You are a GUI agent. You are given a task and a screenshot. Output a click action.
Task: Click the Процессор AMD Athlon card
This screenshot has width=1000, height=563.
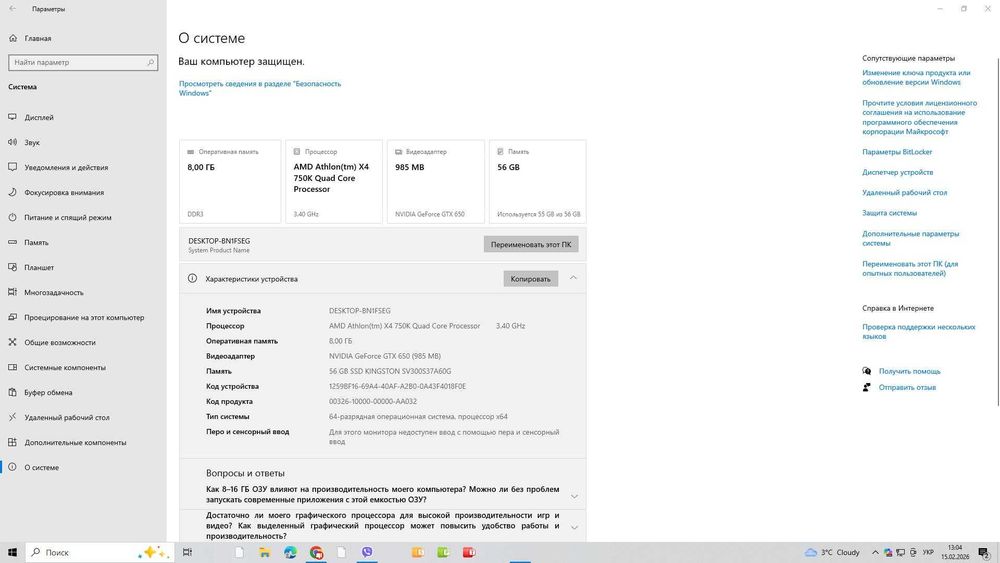click(x=334, y=182)
